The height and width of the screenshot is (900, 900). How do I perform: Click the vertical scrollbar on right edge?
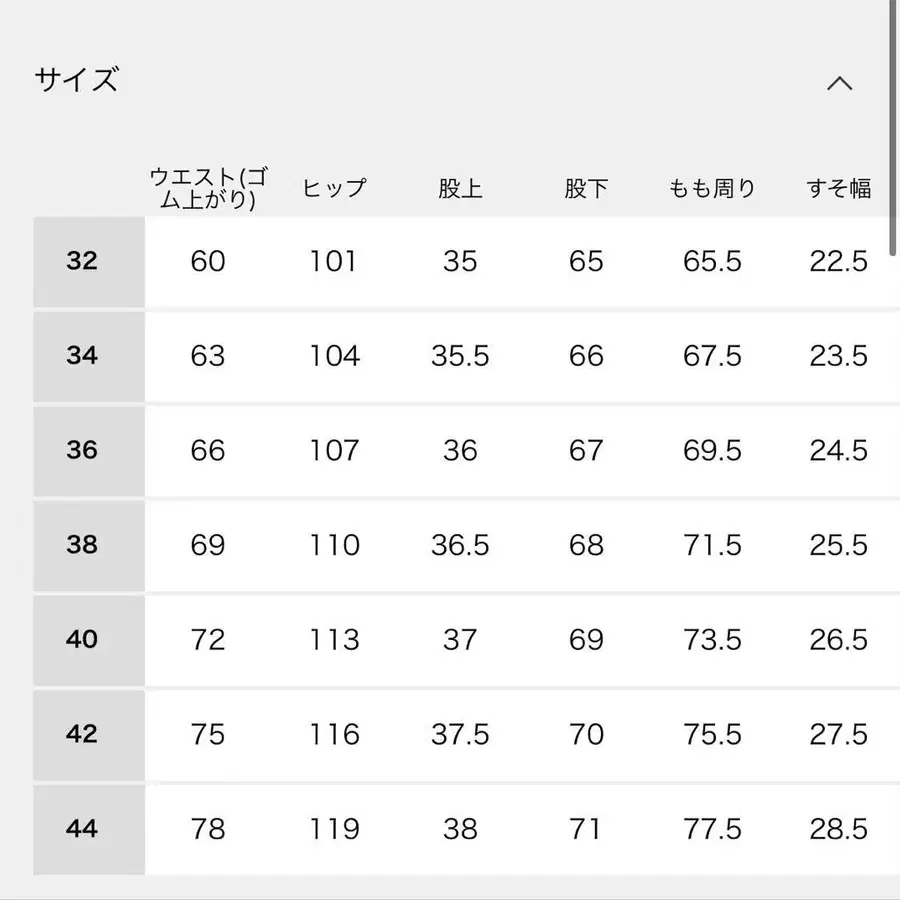tap(894, 130)
